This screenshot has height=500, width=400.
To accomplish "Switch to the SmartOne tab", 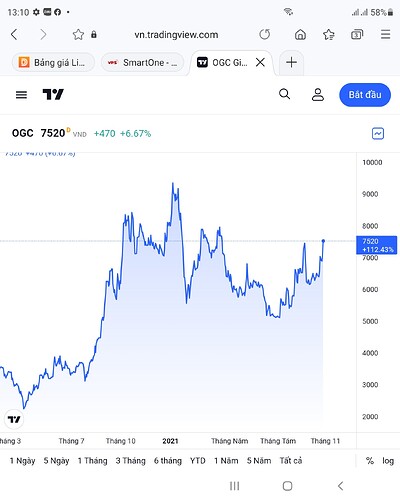I will point(142,62).
